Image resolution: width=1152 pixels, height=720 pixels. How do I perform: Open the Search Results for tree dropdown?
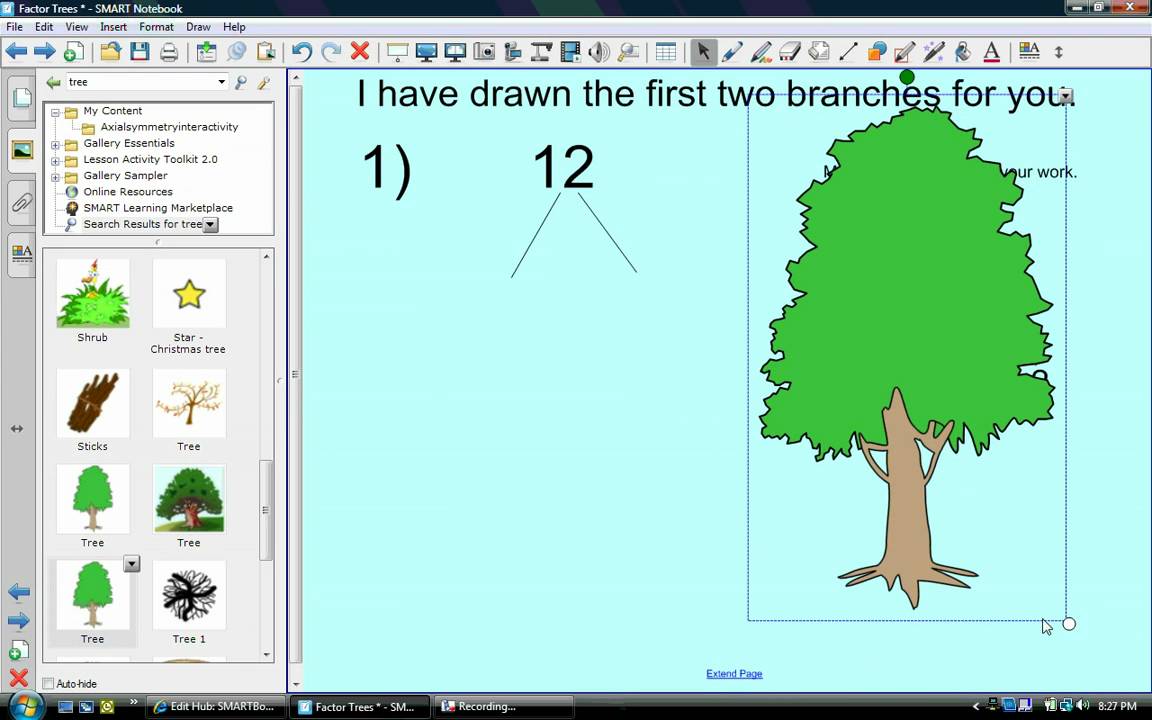click(210, 225)
